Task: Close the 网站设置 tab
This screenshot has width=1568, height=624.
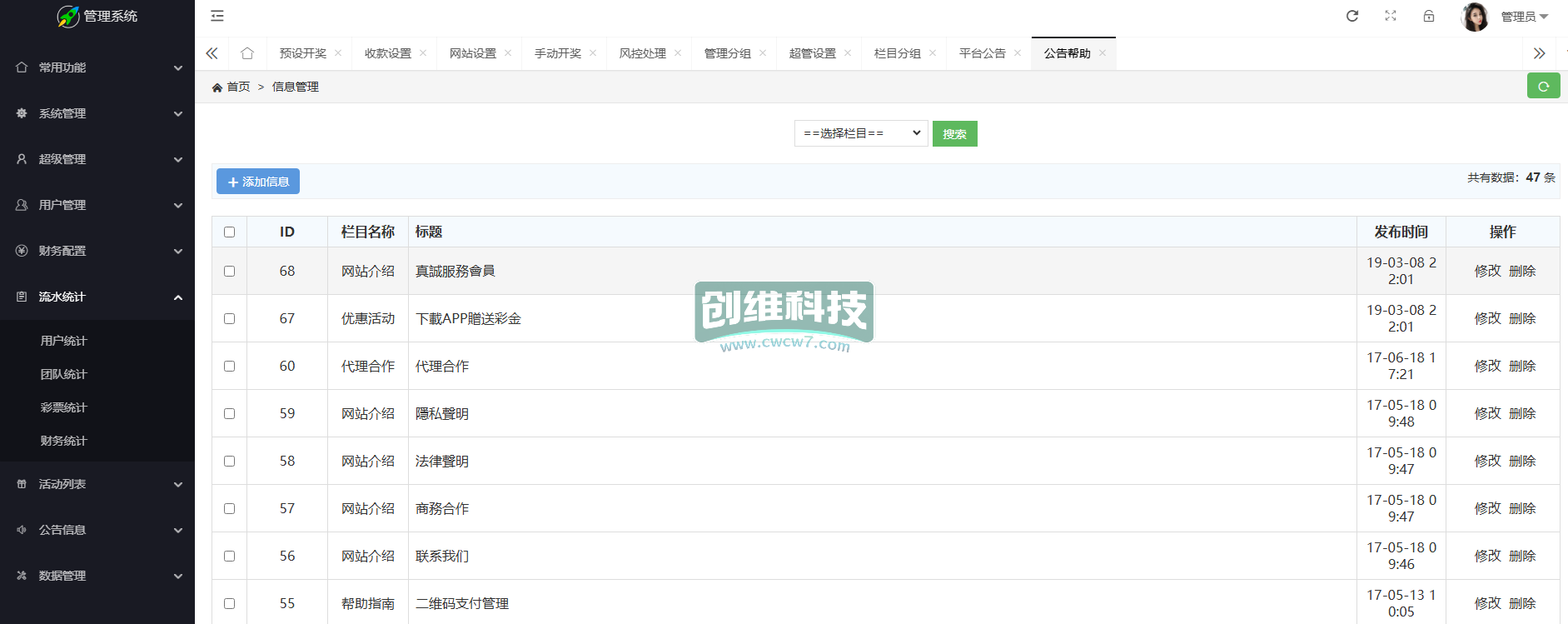Action: [508, 53]
